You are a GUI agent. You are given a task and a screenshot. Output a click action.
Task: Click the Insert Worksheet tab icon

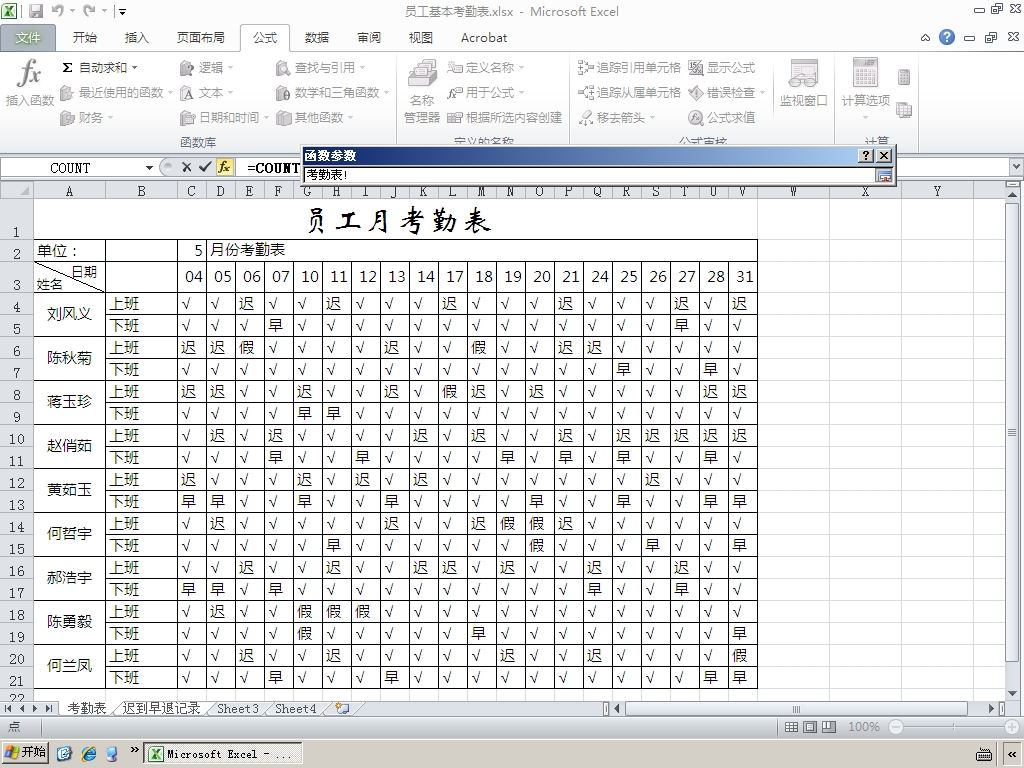342,709
